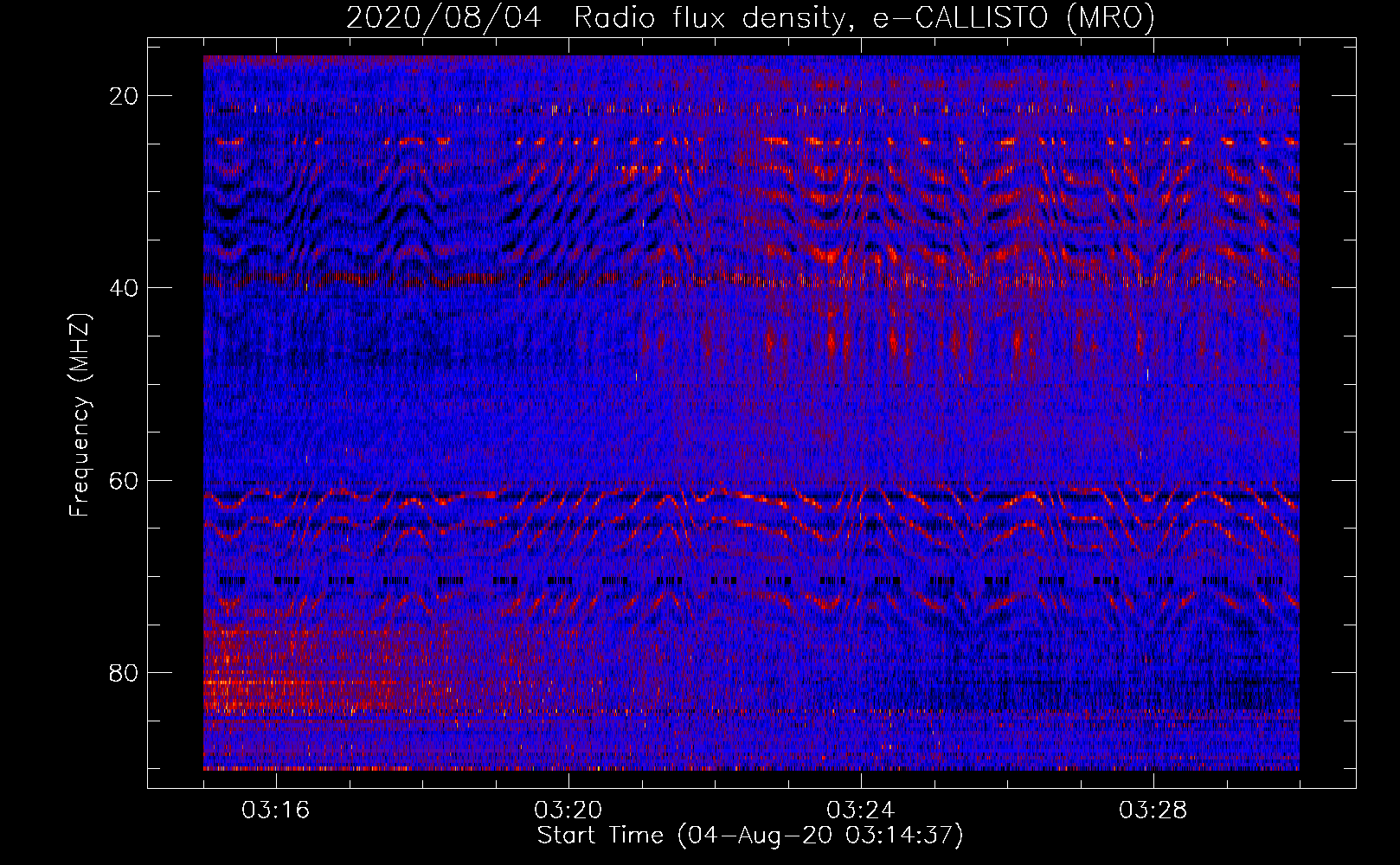This screenshot has height=865, width=1400.
Task: Click the 40 frequency tick label
Action: pyautogui.click(x=125, y=288)
